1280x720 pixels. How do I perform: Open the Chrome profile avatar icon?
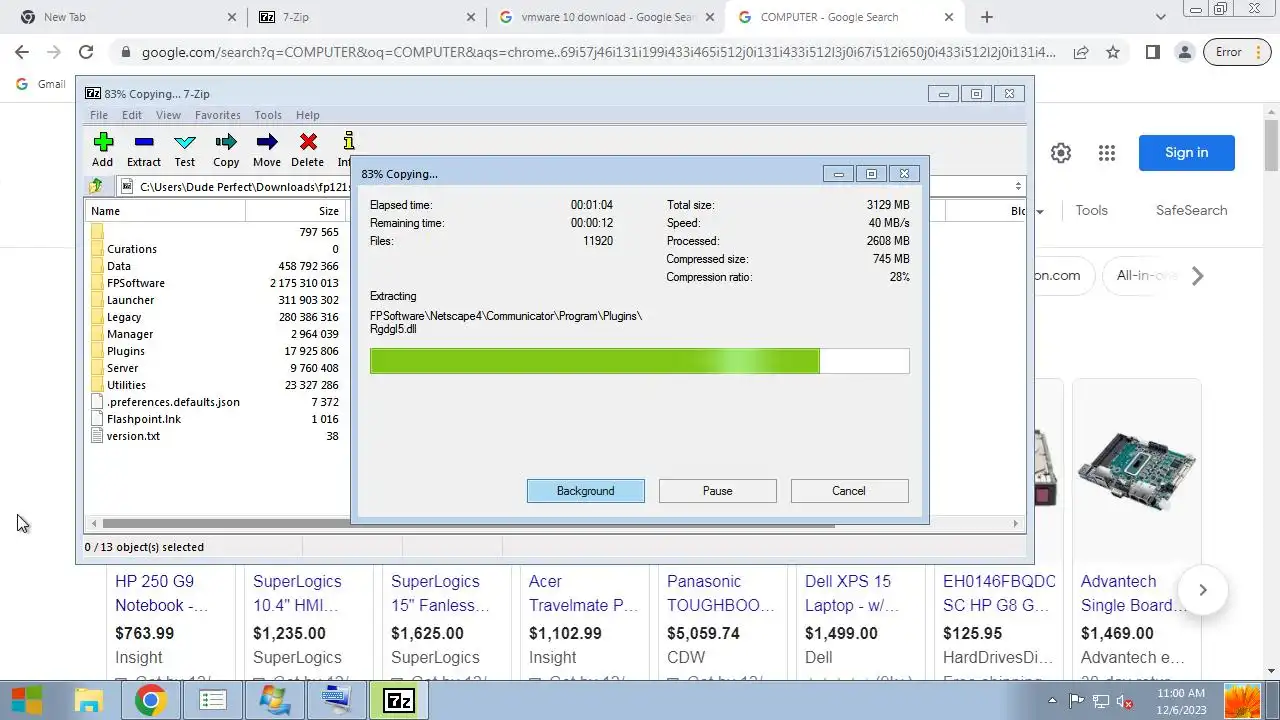pyautogui.click(x=1184, y=52)
